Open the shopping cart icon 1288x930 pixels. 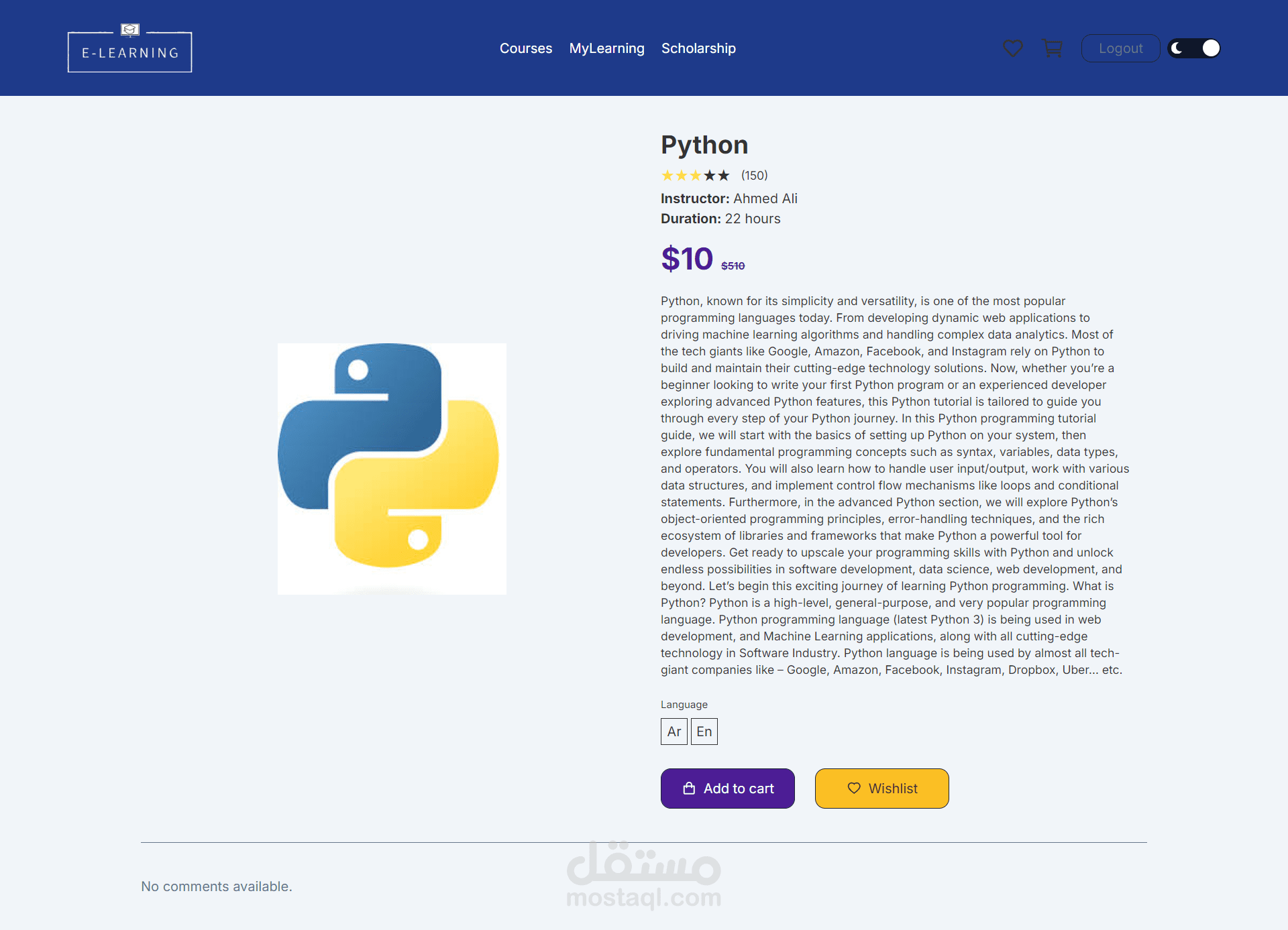tap(1052, 48)
